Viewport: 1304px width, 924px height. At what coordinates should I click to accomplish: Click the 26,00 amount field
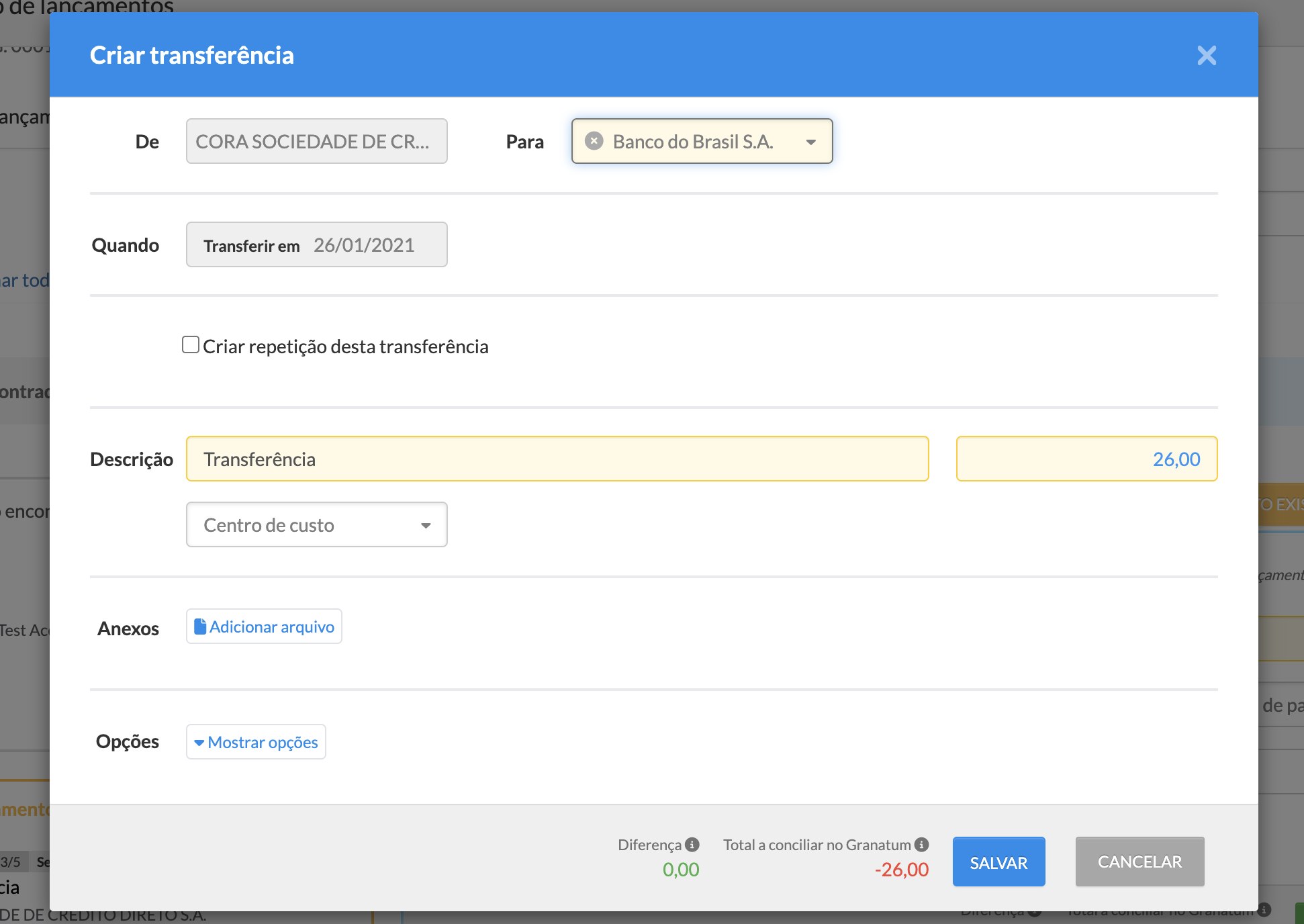(1086, 459)
